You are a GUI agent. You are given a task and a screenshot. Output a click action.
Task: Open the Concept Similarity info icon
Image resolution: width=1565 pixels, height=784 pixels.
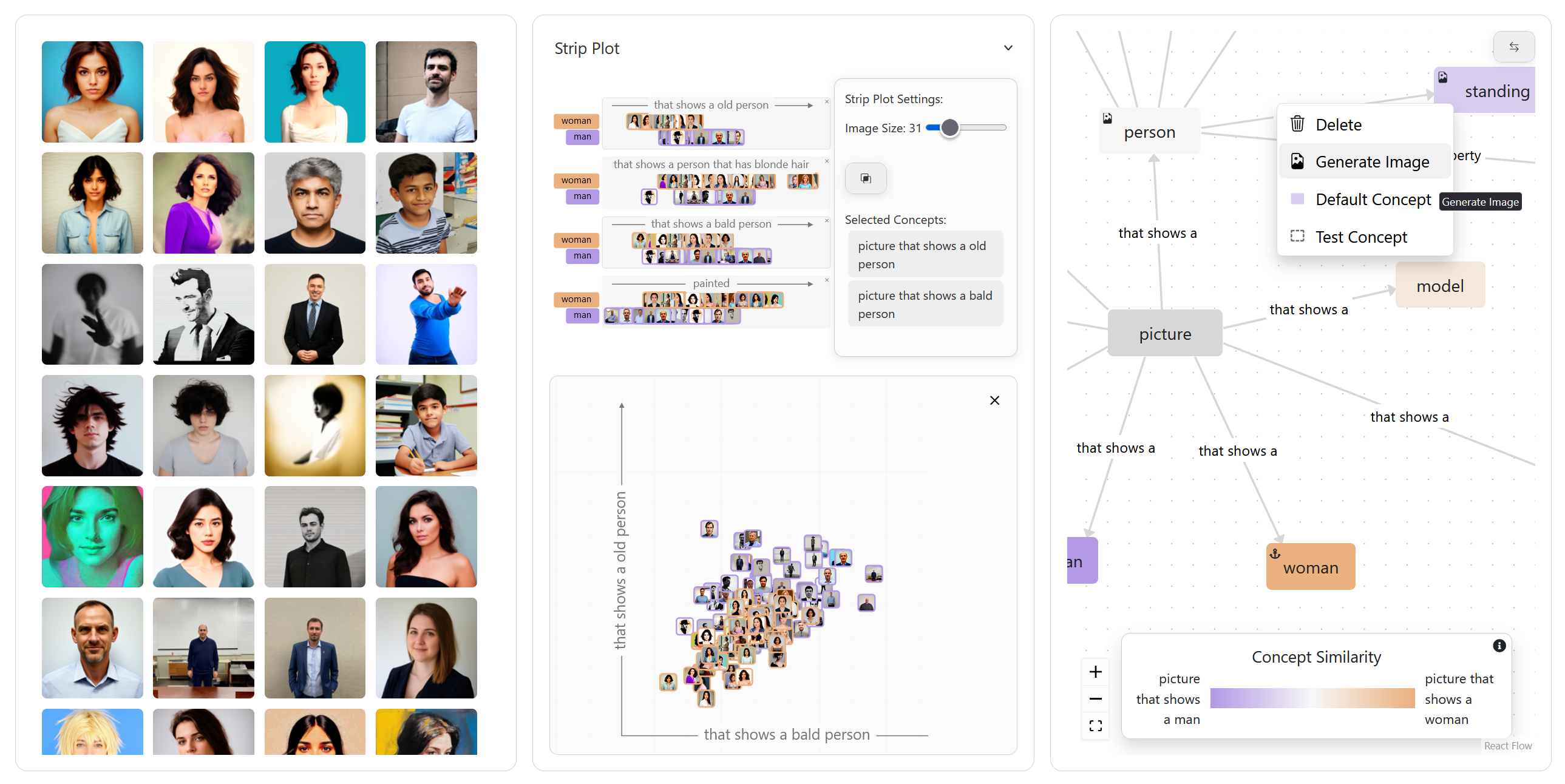coord(1499,645)
